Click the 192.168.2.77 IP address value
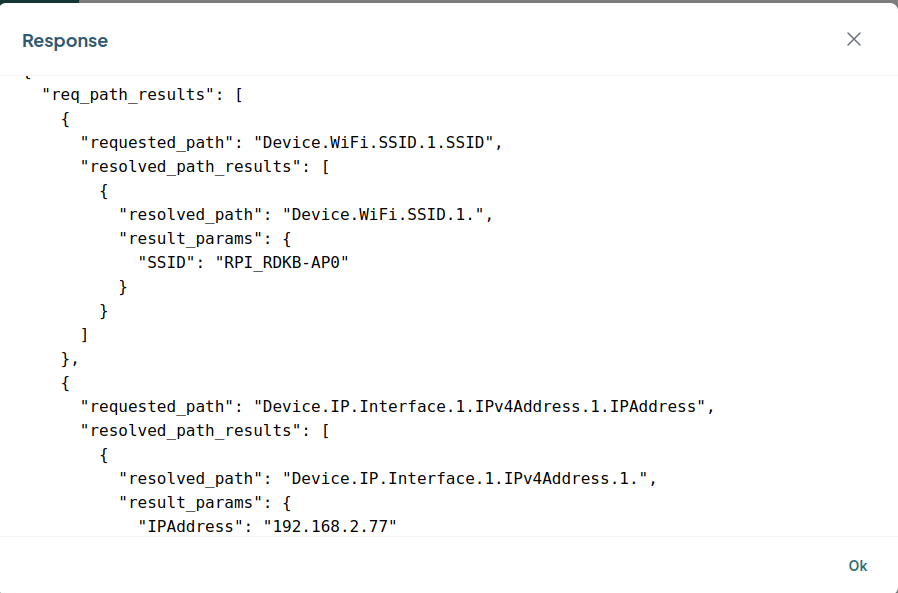The width and height of the screenshot is (898, 593). pos(330,527)
